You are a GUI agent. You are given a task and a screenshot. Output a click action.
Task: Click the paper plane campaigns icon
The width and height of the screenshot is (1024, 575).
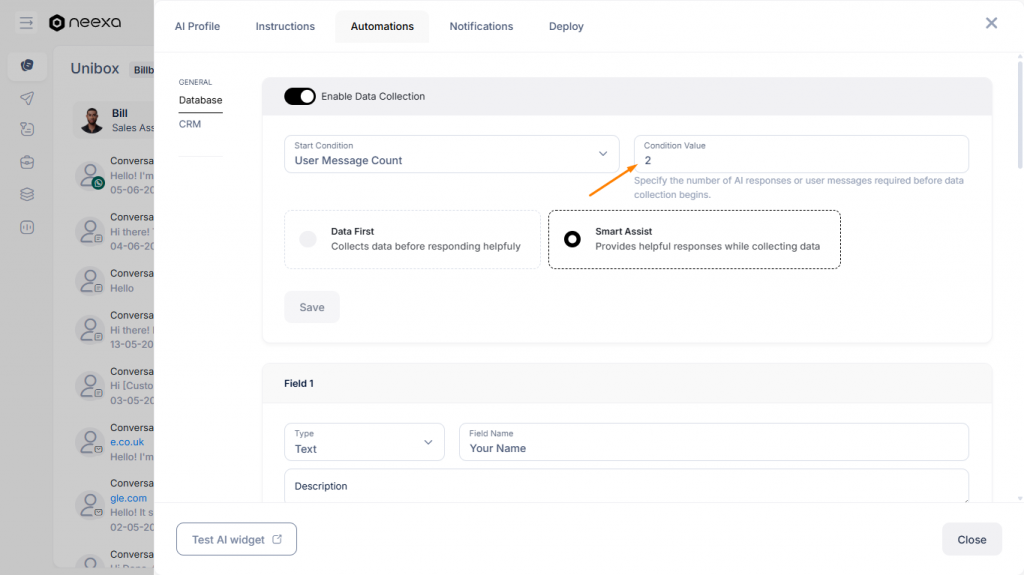tap(27, 98)
